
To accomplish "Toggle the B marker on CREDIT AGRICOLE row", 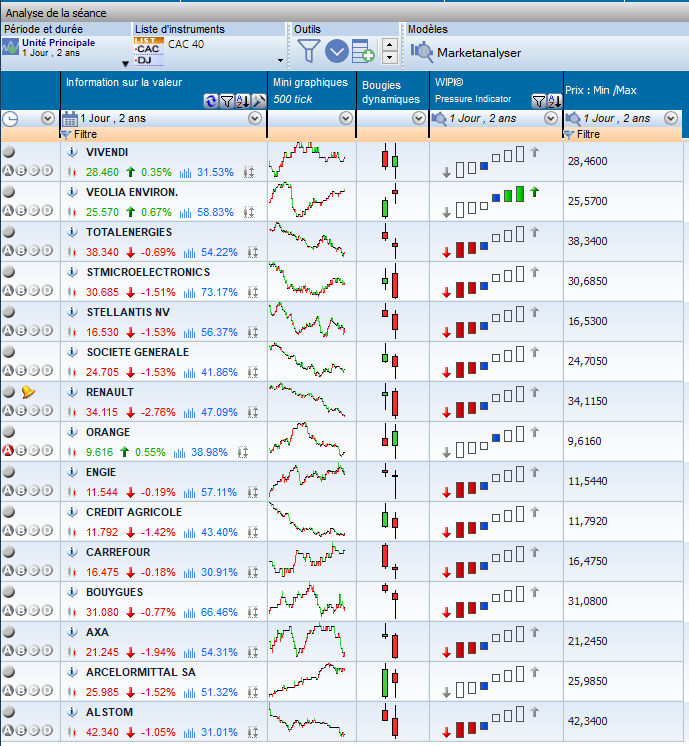I will (21, 530).
